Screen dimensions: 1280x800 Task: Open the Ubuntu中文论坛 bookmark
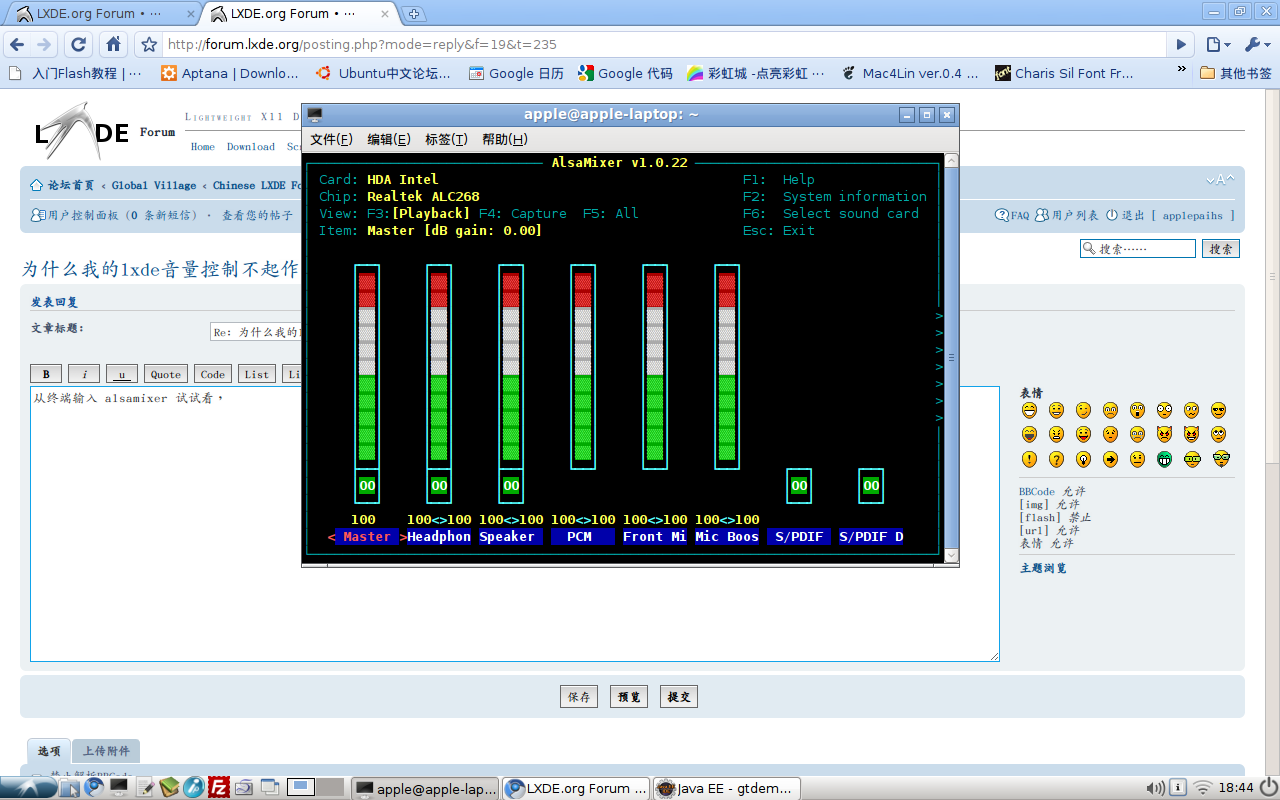click(383, 73)
